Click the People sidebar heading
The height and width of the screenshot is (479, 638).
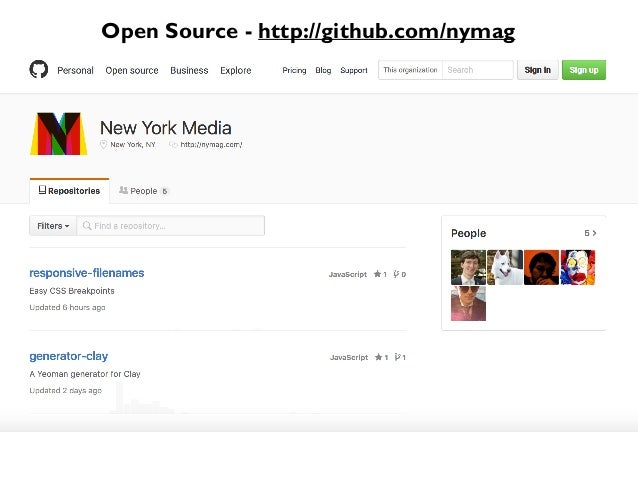pos(468,233)
